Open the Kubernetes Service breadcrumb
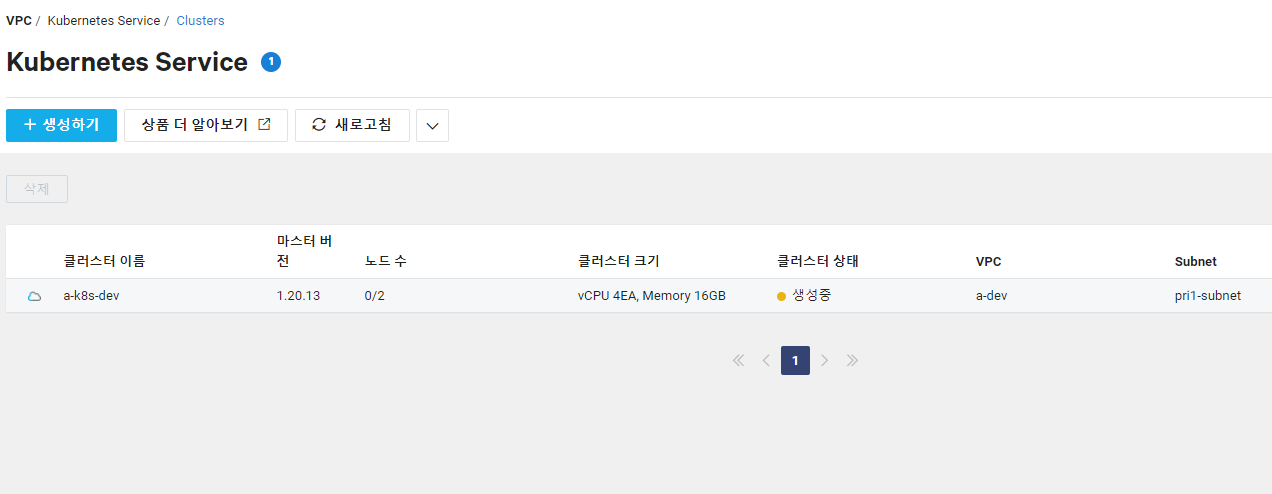 pos(104,20)
